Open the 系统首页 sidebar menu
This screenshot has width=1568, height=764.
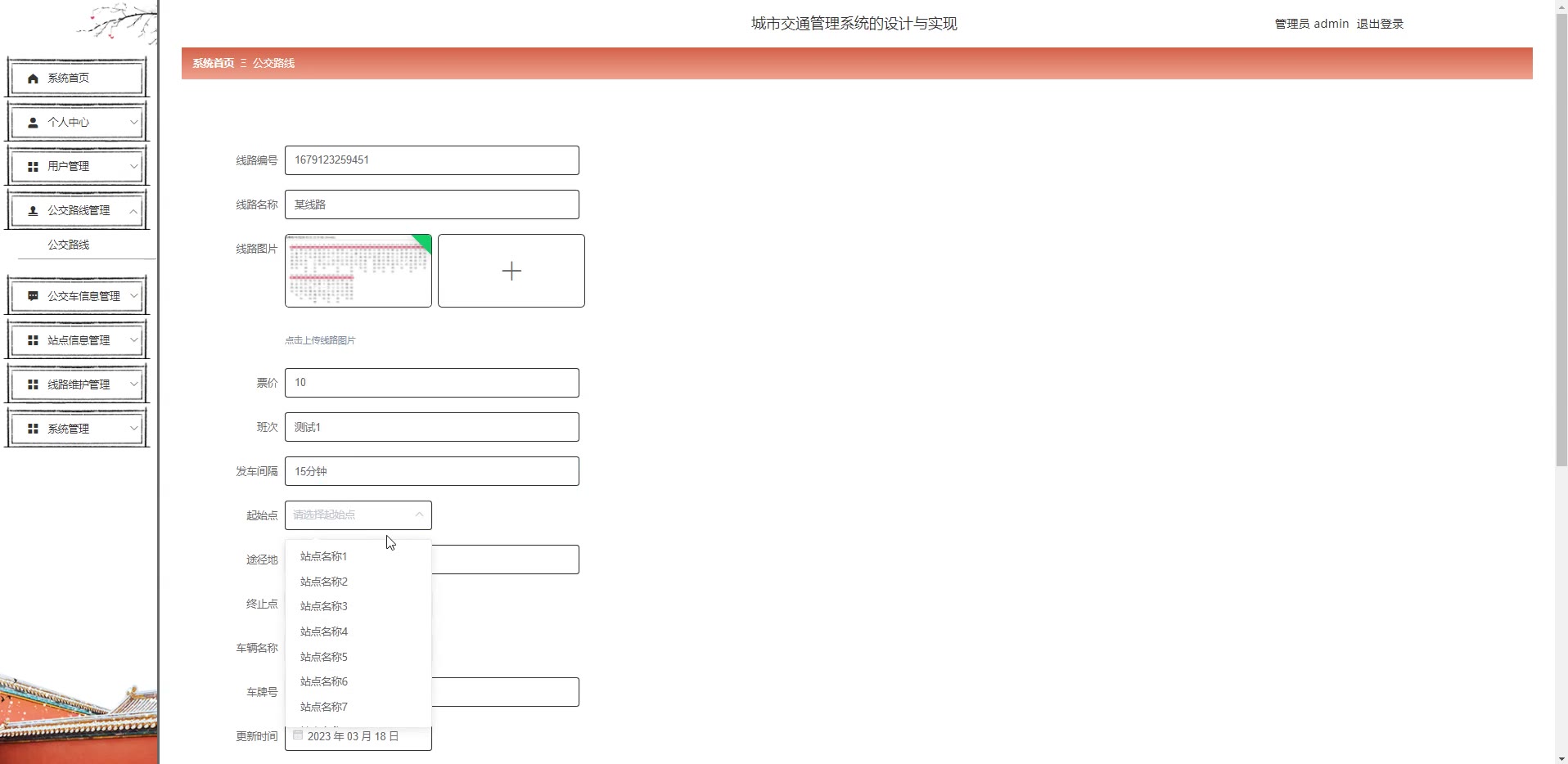[77, 79]
